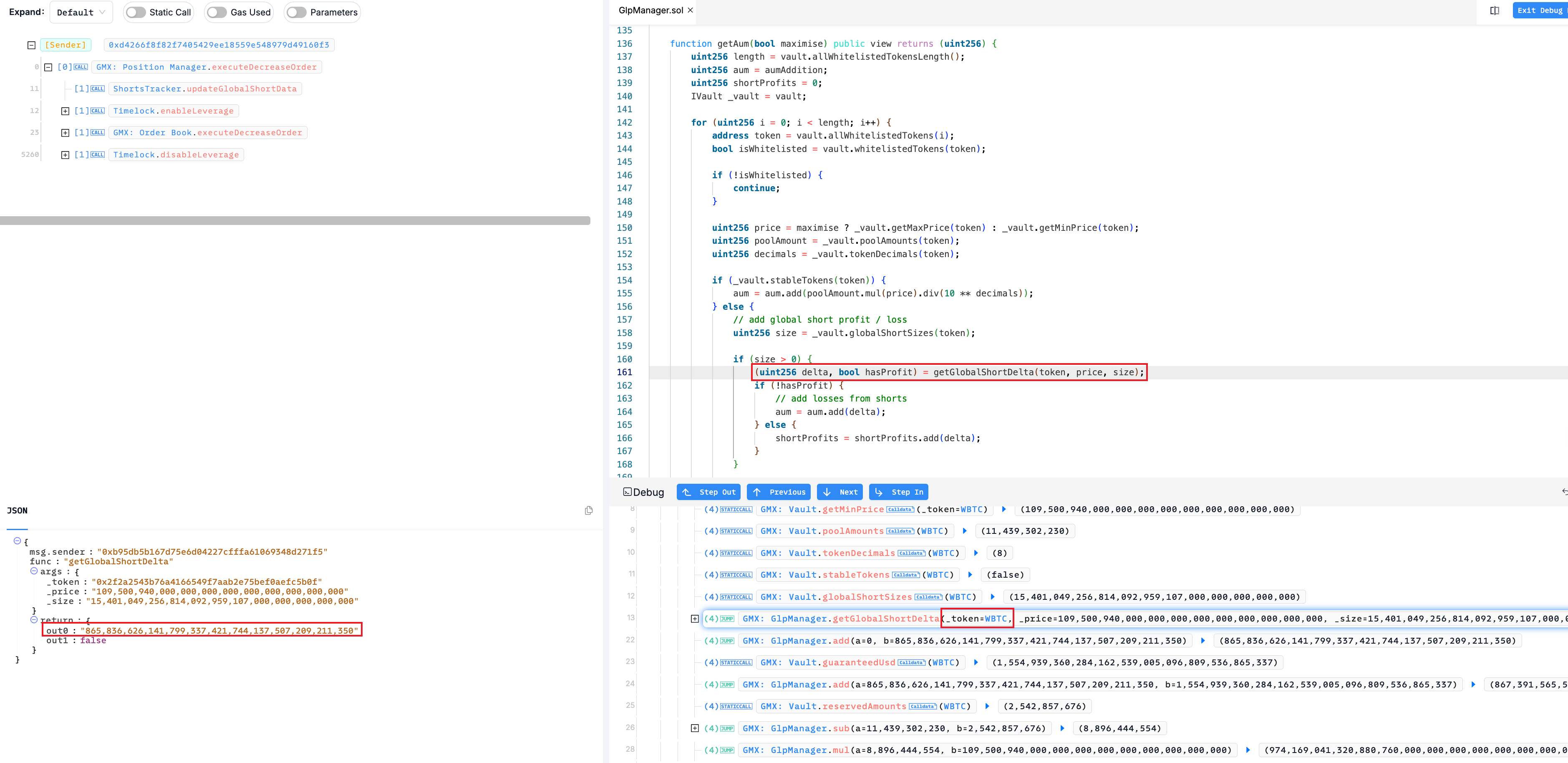
Task: Click the arrow after reservedAmounts call
Action: click(987, 706)
